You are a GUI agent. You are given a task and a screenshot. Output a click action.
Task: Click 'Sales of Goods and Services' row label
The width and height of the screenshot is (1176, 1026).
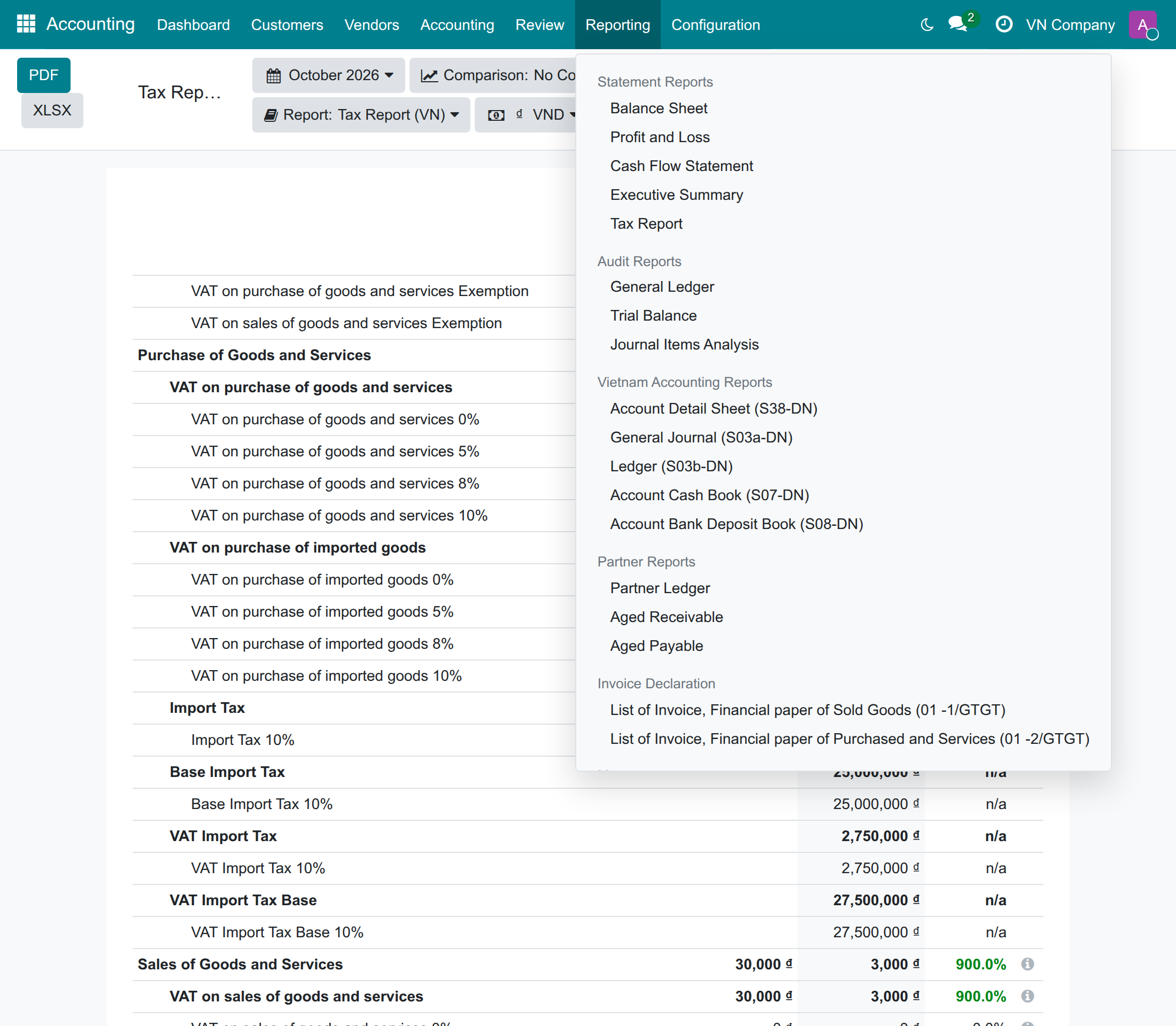click(240, 964)
